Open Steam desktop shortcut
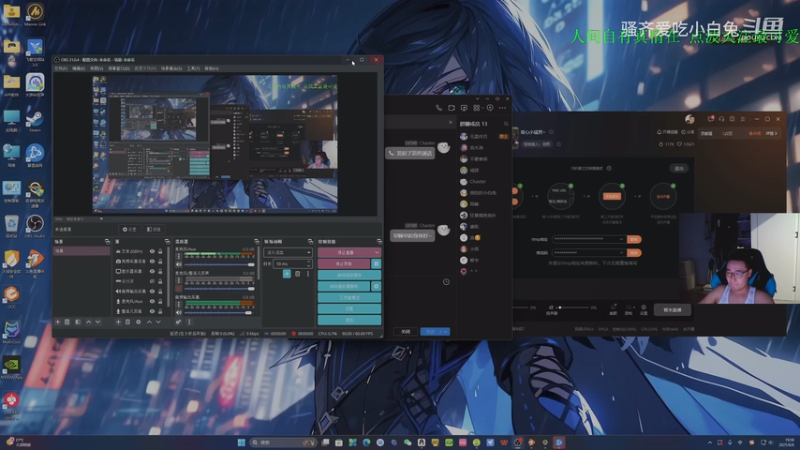This screenshot has height=450, width=800. pyautogui.click(x=35, y=120)
